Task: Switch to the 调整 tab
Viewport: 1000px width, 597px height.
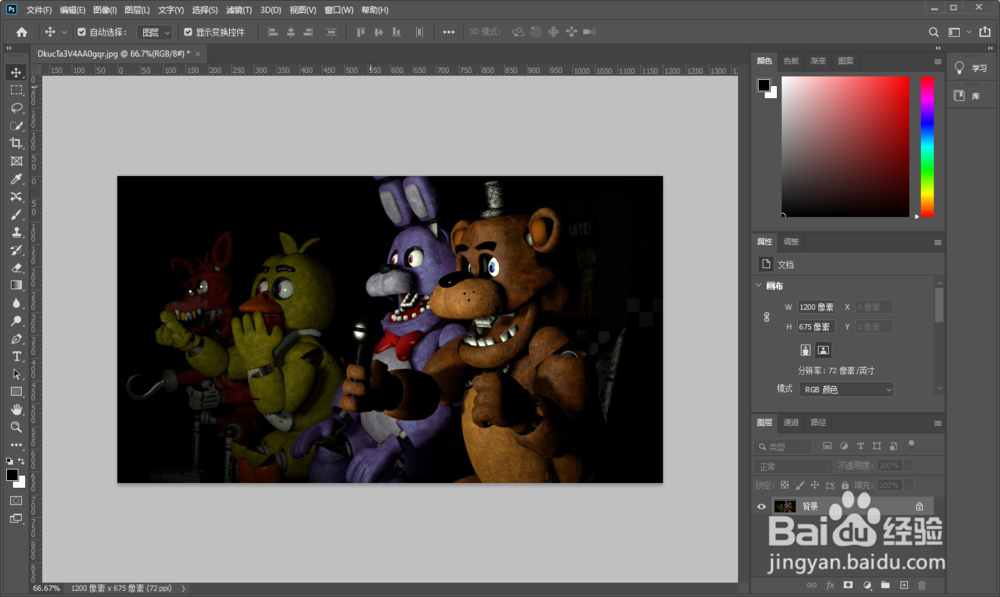Action: click(x=791, y=242)
